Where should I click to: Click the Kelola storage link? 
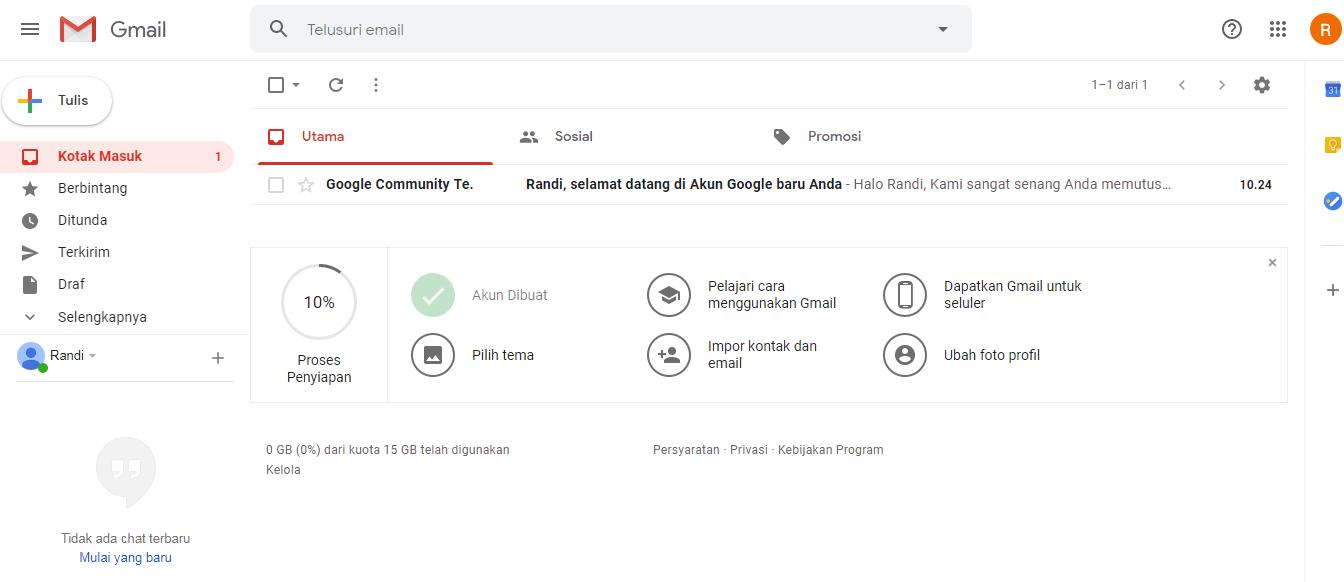tap(283, 470)
